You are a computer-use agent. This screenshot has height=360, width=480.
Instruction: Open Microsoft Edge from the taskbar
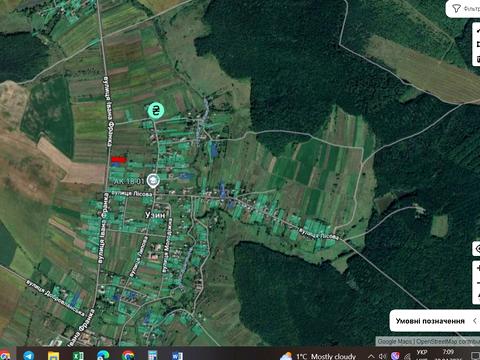(x=103, y=355)
